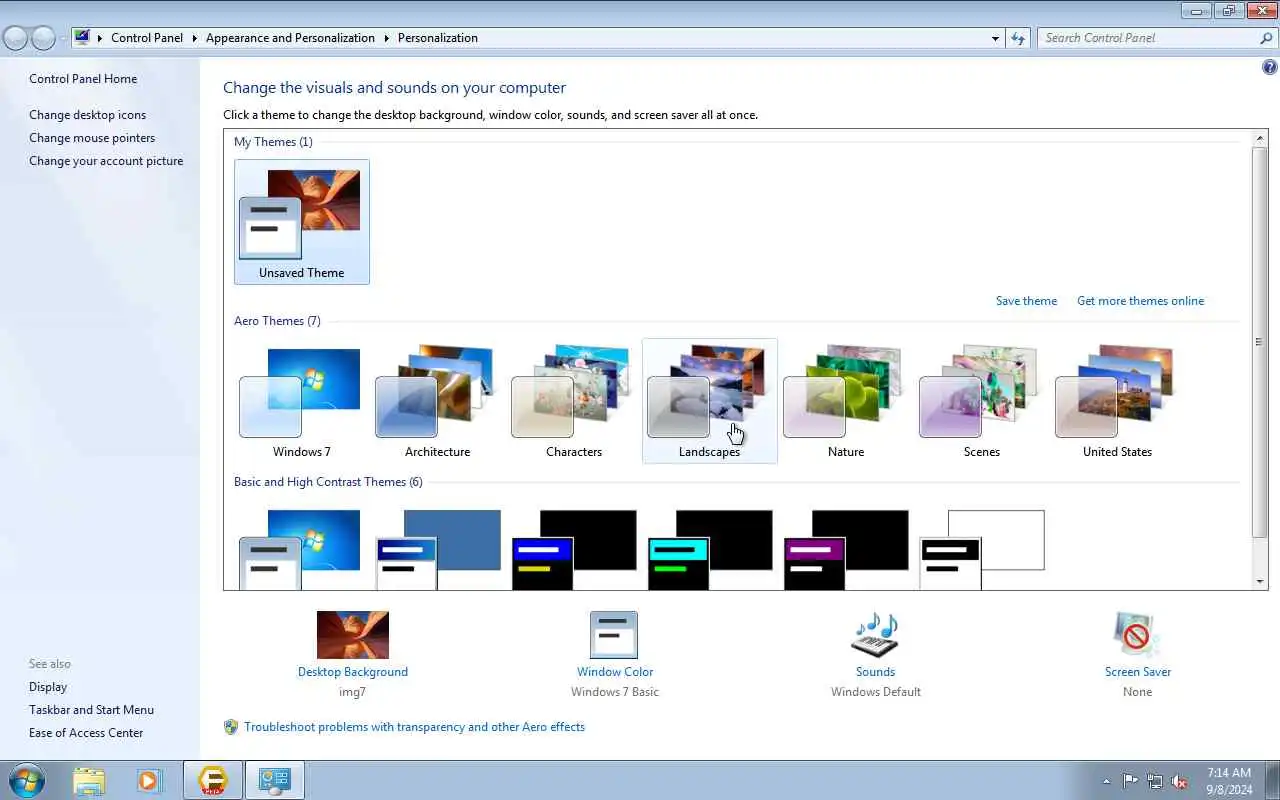
Task: Select the Unsaved Theme thumbnail
Action: (301, 221)
